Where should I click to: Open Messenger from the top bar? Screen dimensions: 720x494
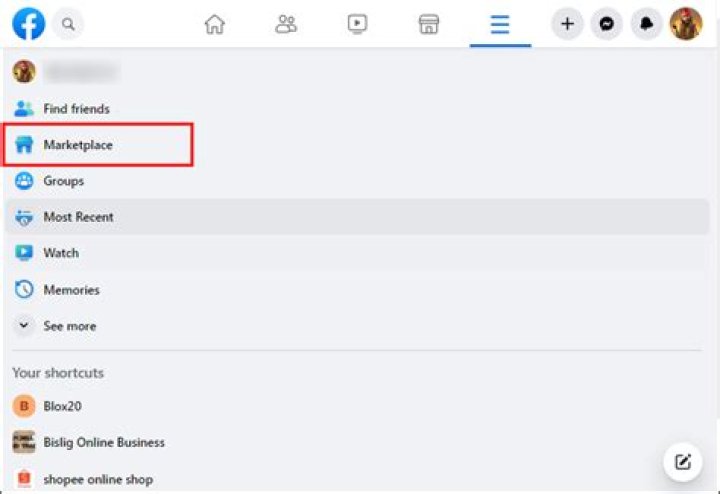coord(606,24)
